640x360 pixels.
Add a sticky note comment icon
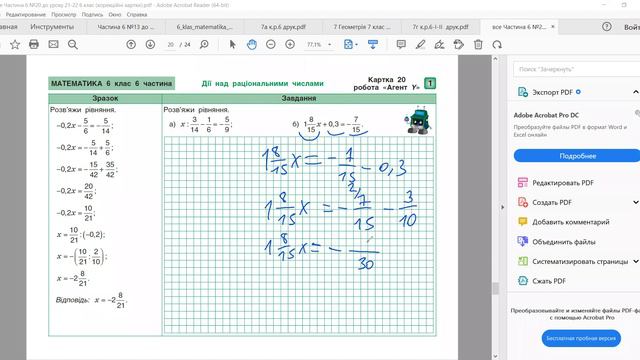401,44
